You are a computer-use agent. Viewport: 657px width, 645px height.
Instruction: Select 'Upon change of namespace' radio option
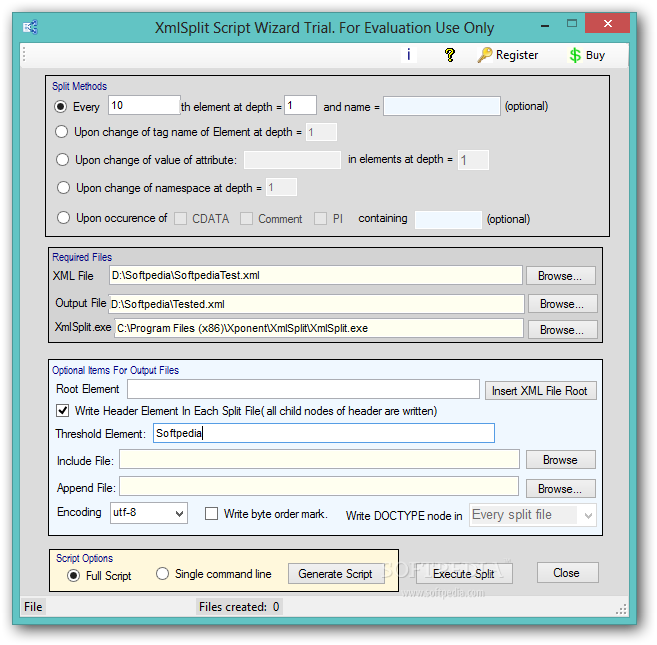coord(63,187)
